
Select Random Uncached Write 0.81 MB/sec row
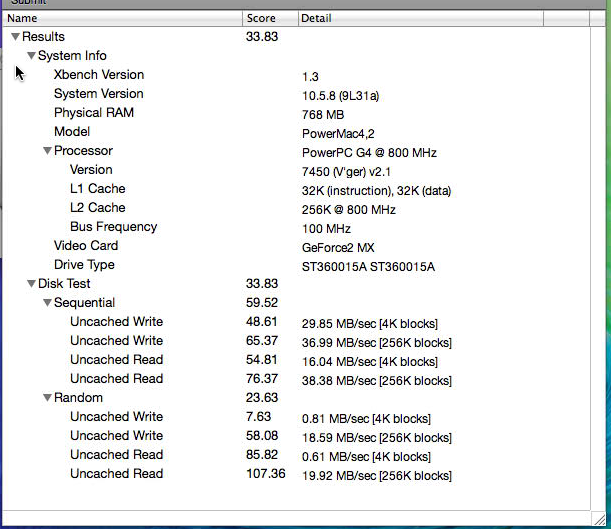click(296, 417)
